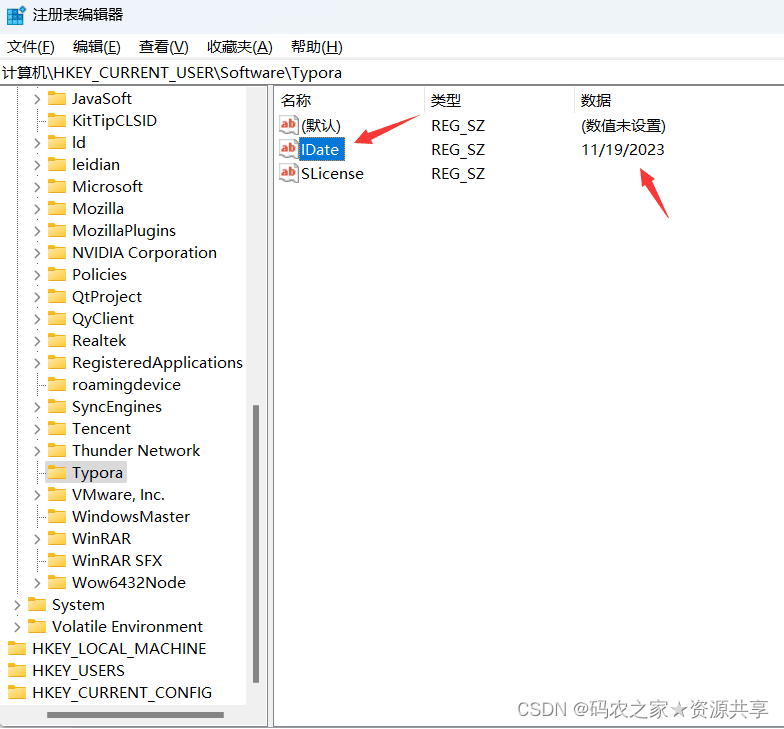Select the VMware, Inc. folder icon
784x729 pixels.
[57, 494]
